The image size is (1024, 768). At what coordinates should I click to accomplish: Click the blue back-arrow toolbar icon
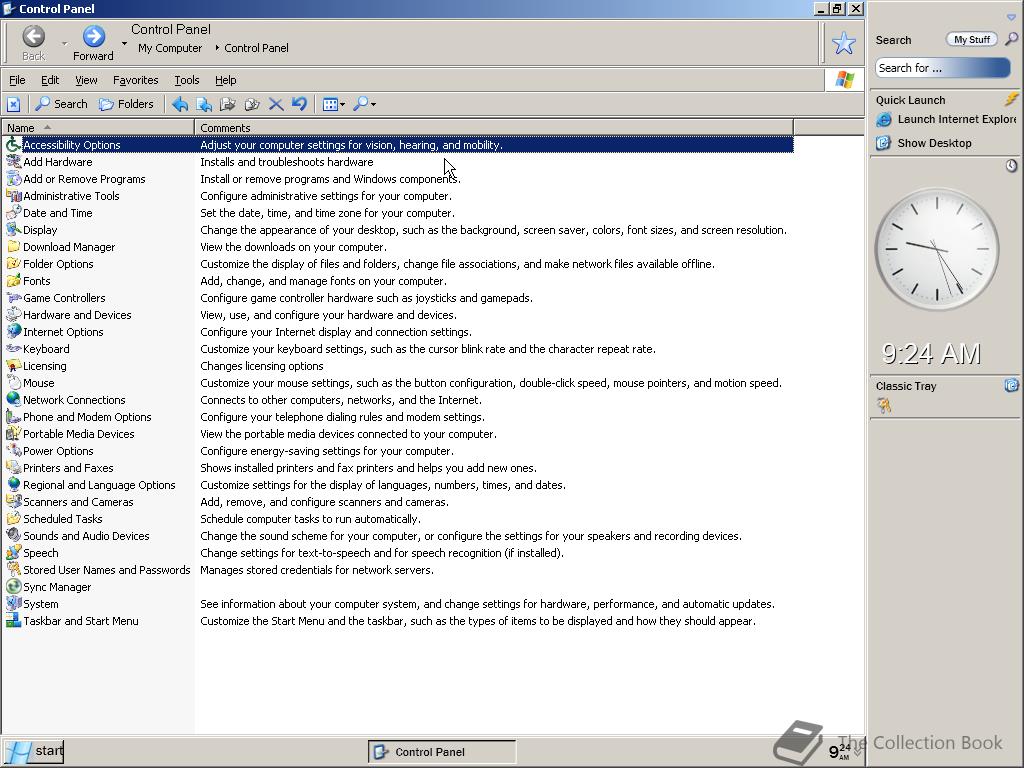[x=180, y=104]
